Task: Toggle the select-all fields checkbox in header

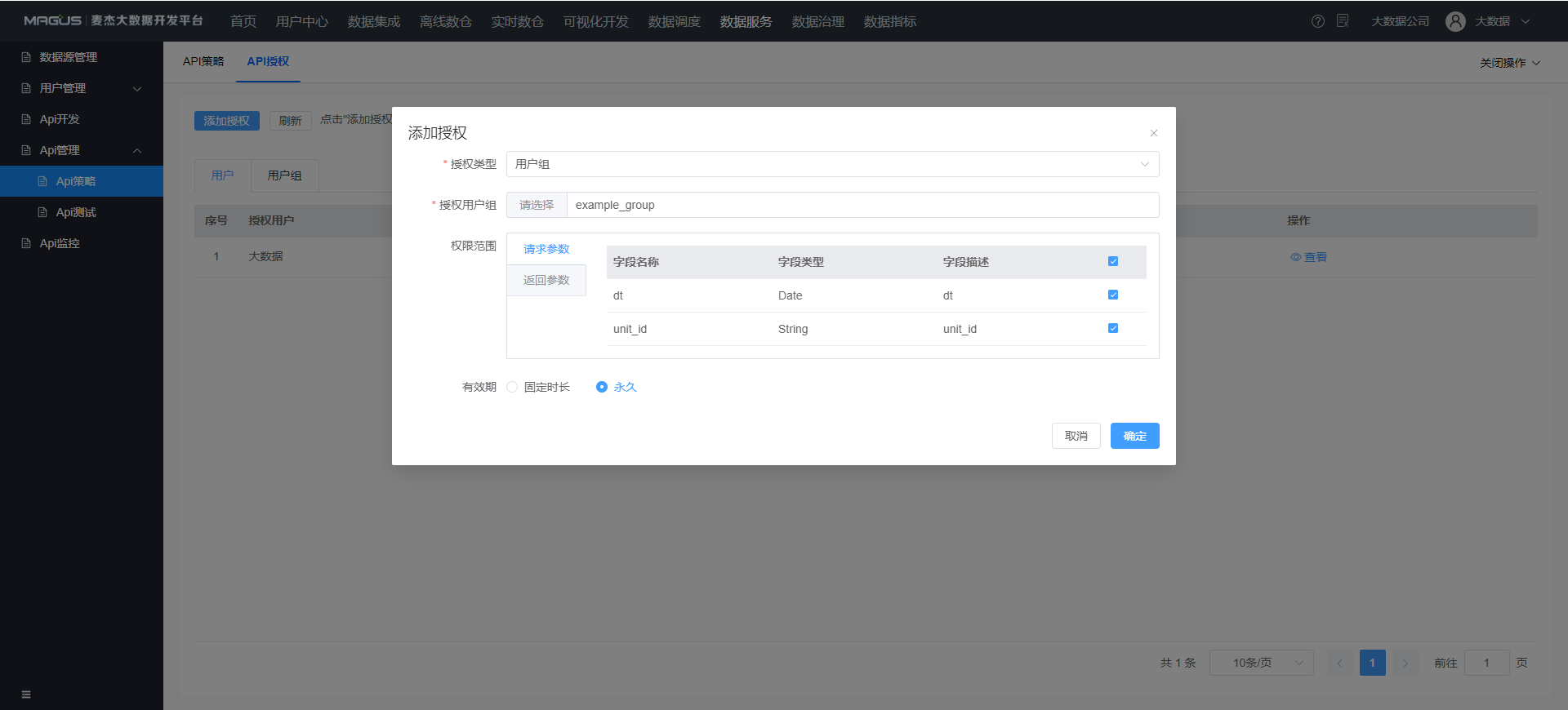Action: 1113,261
